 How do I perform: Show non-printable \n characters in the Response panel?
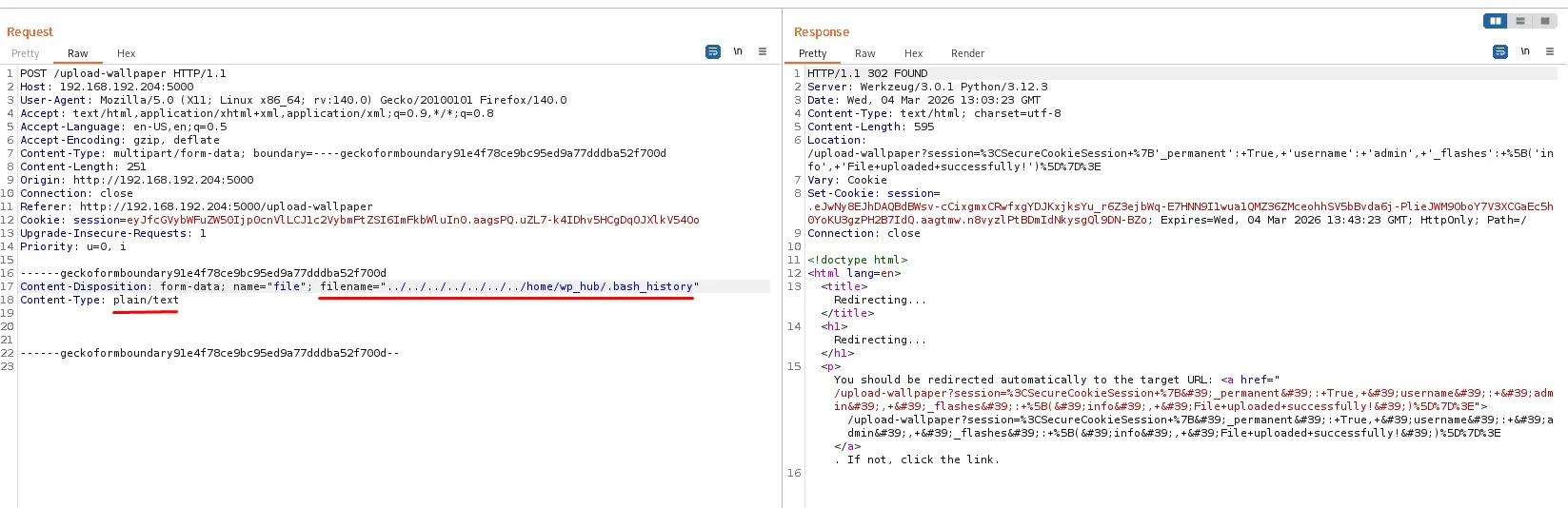coord(1525,51)
